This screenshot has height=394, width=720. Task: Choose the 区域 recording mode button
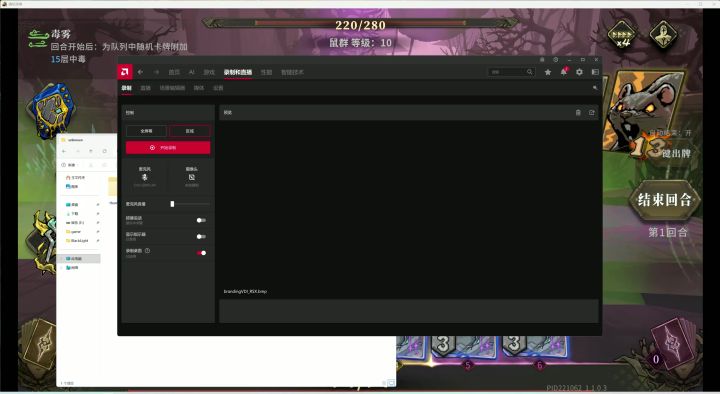(x=190, y=131)
